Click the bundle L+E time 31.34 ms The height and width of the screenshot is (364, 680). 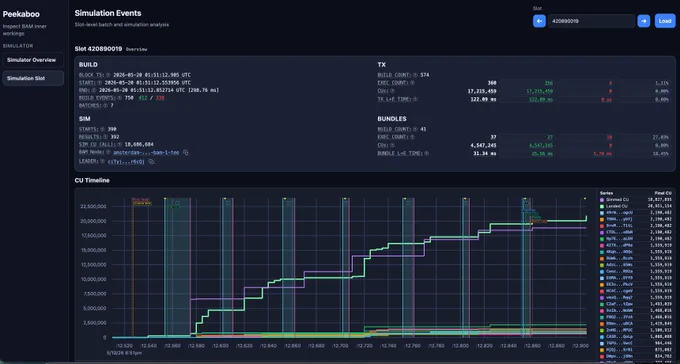485,153
